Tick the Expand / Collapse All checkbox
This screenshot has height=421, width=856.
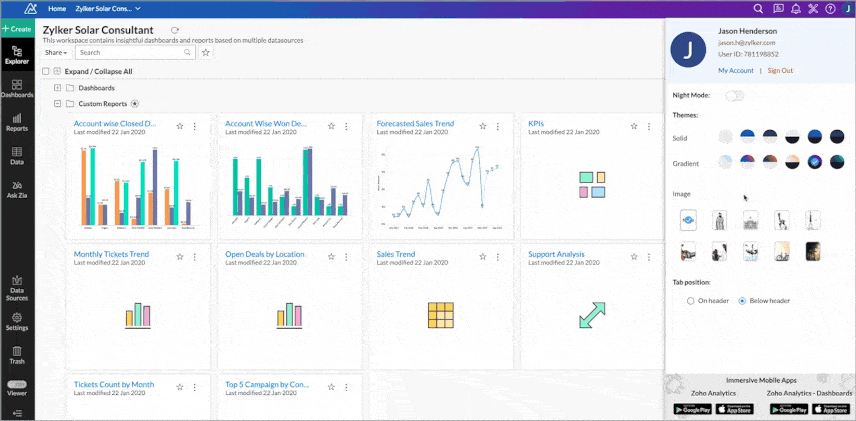(45, 72)
